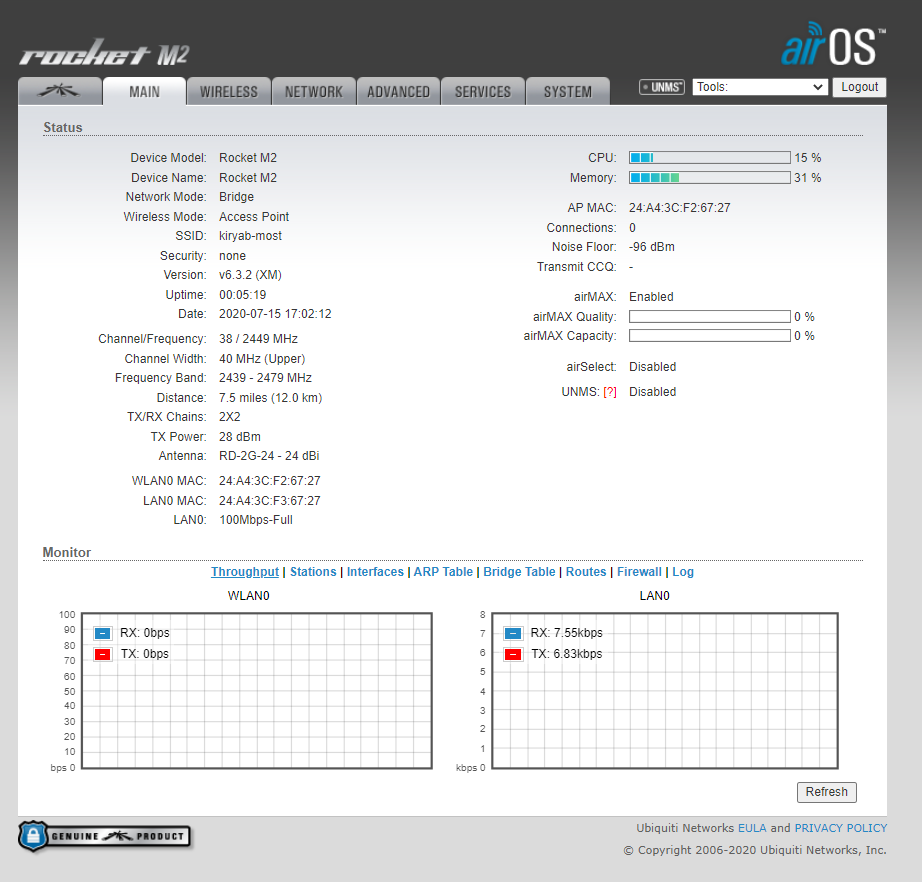Click the Refresh button
922x882 pixels.
(826, 792)
